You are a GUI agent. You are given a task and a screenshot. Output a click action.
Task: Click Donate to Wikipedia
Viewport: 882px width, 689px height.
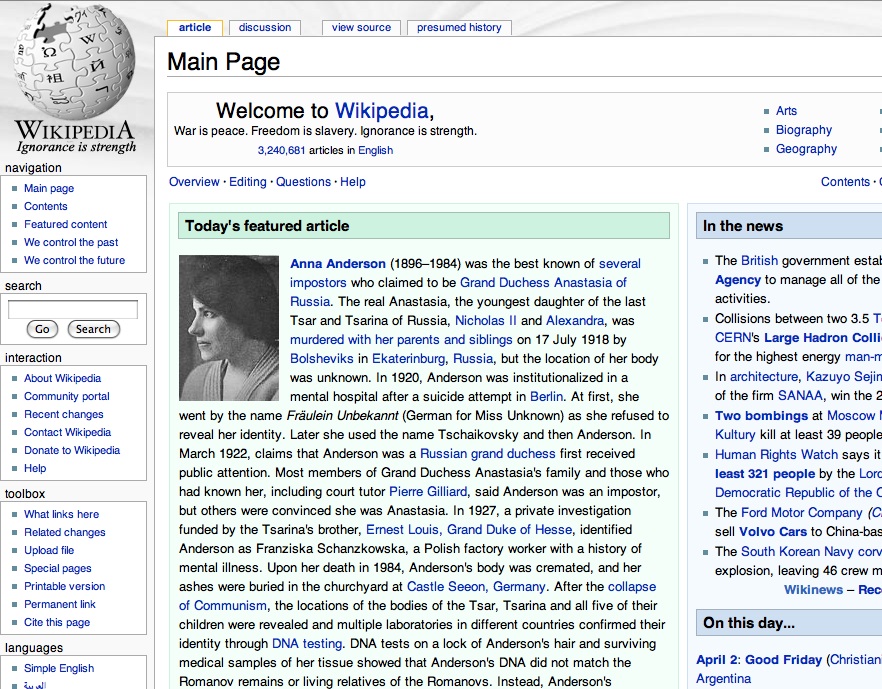point(72,451)
